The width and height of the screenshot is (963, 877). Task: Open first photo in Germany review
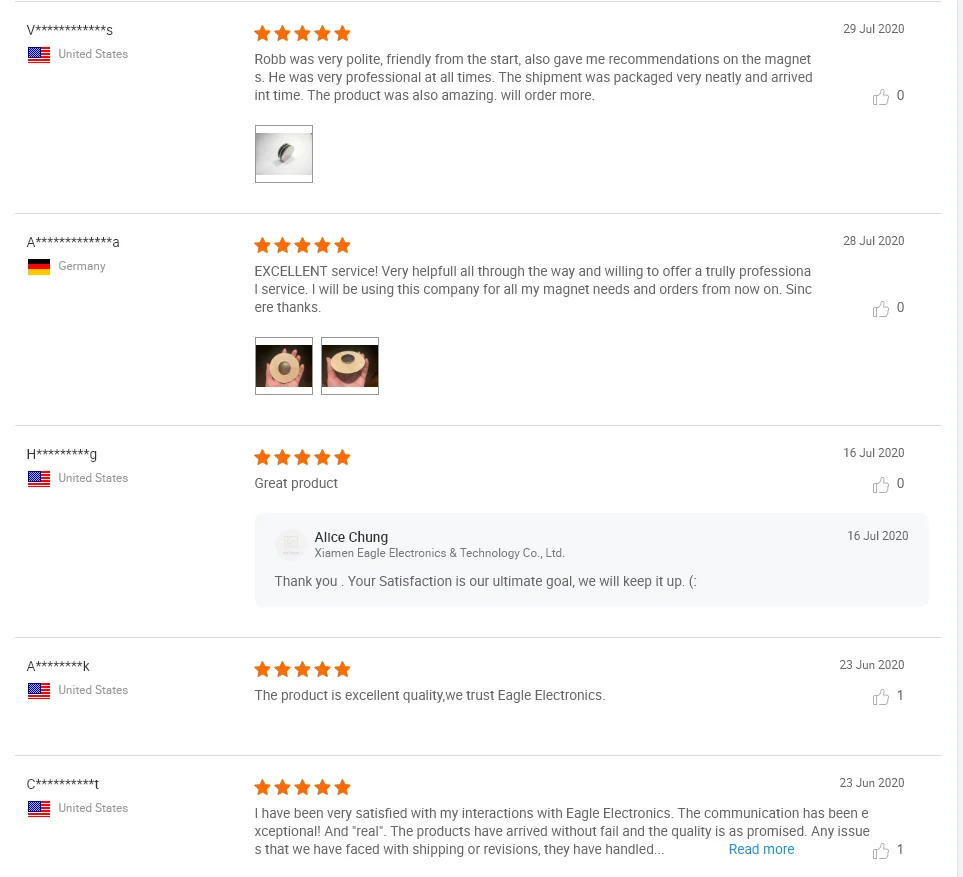(284, 366)
